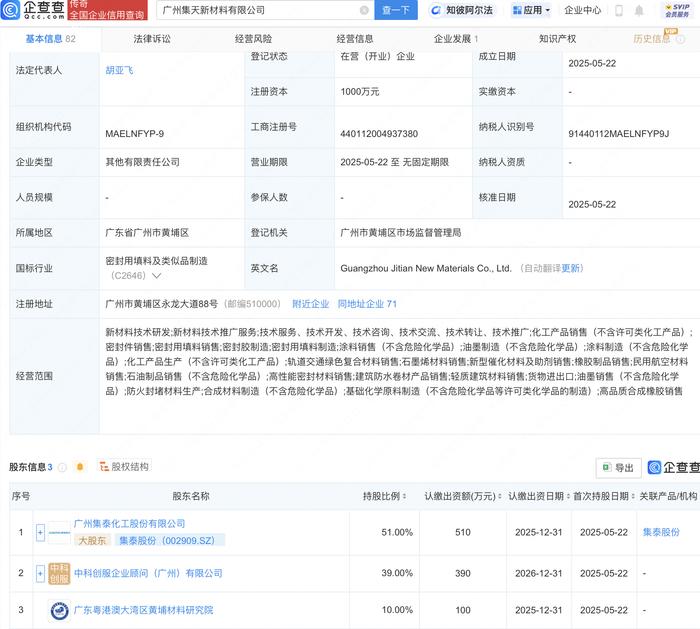Open the SVIP 会员服务 badge
Image resolution: width=700 pixels, height=629 pixels.
click(x=677, y=10)
